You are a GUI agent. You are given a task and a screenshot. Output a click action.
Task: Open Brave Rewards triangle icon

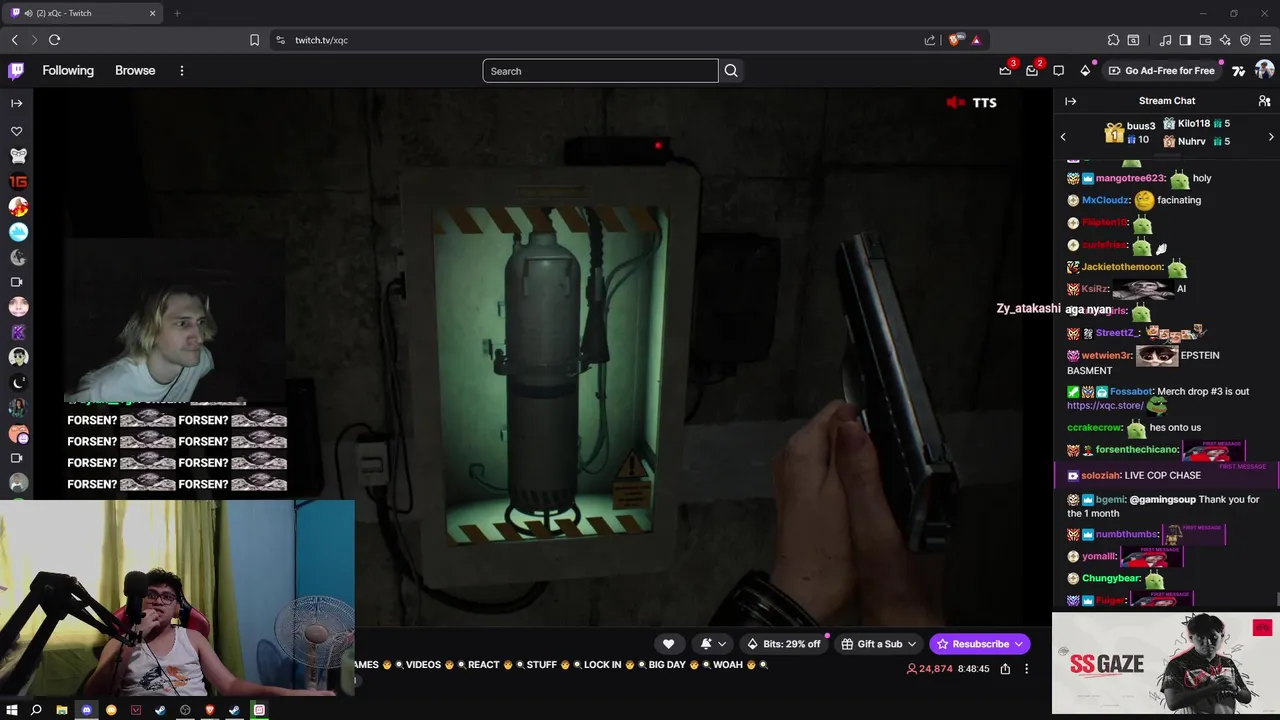coord(976,40)
